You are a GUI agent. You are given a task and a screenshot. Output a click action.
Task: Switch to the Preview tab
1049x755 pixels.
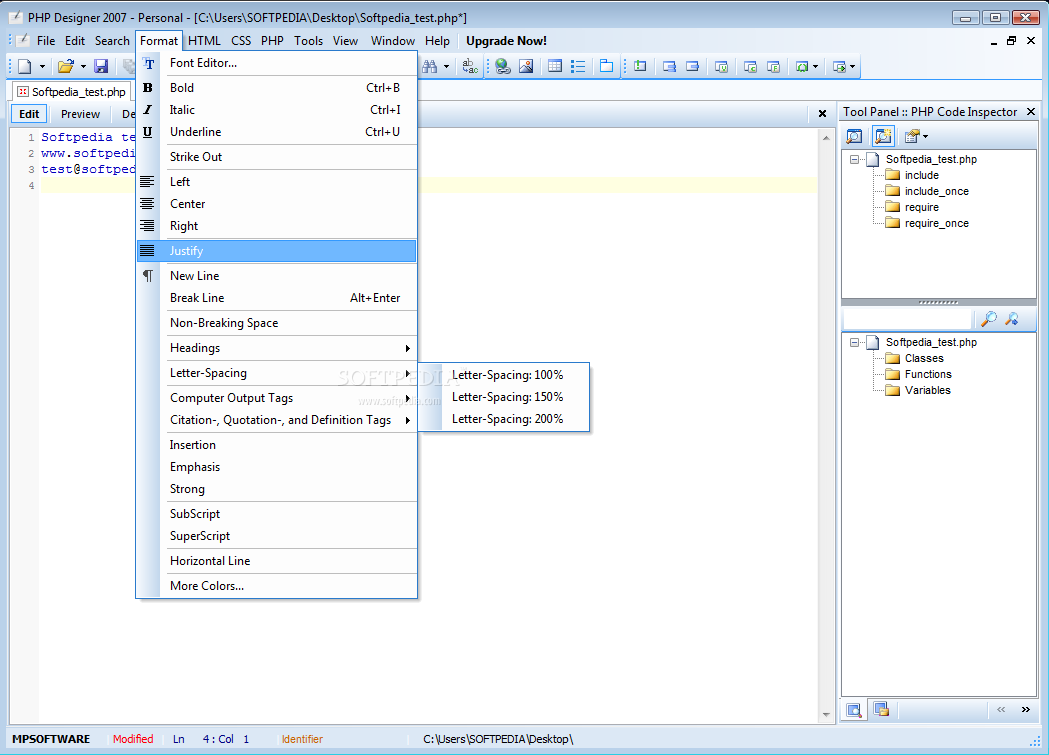[80, 114]
